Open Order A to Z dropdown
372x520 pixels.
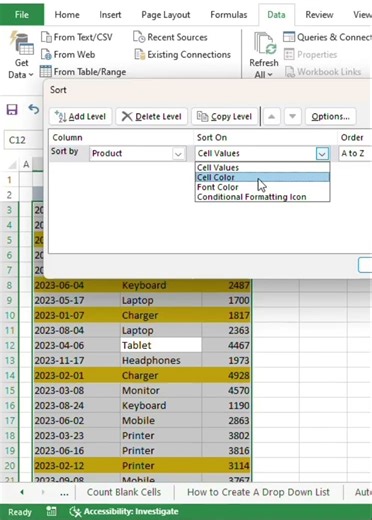(x=355, y=153)
